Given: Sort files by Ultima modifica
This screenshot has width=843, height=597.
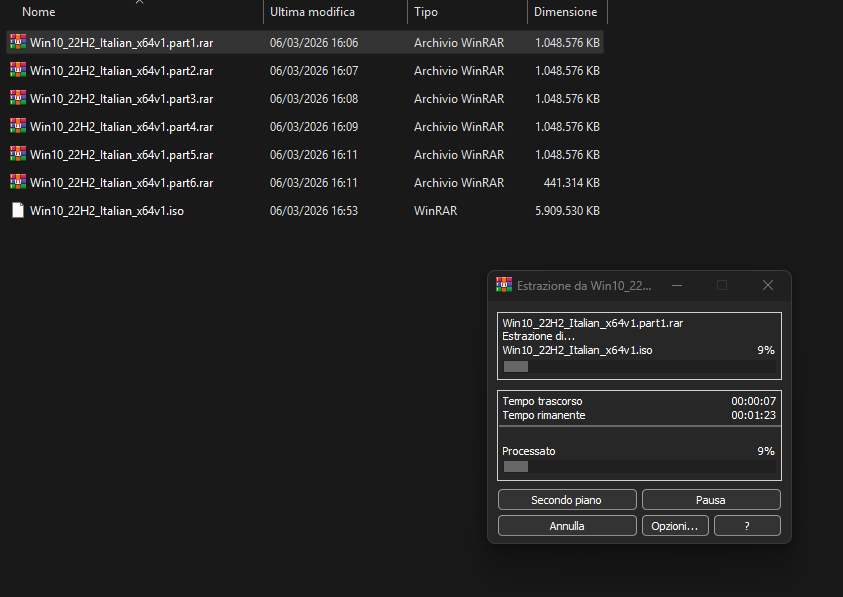Looking at the screenshot, I should [x=311, y=12].
